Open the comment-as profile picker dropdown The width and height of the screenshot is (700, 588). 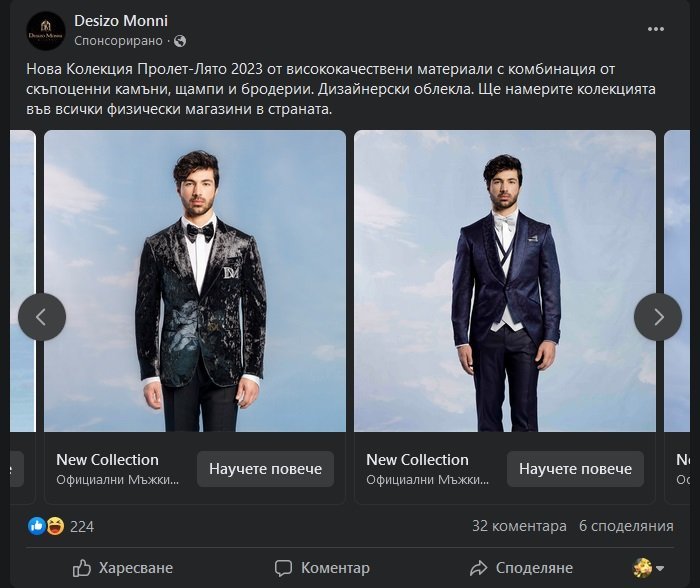coord(649,568)
